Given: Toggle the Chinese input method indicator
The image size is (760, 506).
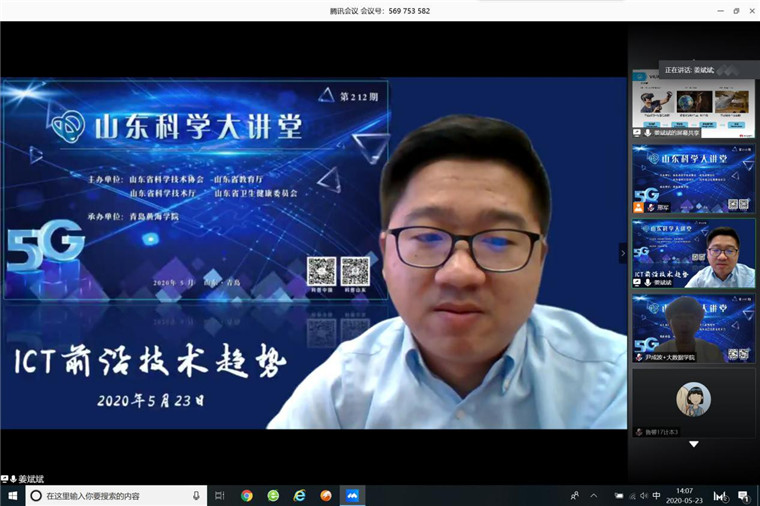Looking at the screenshot, I should point(656,496).
